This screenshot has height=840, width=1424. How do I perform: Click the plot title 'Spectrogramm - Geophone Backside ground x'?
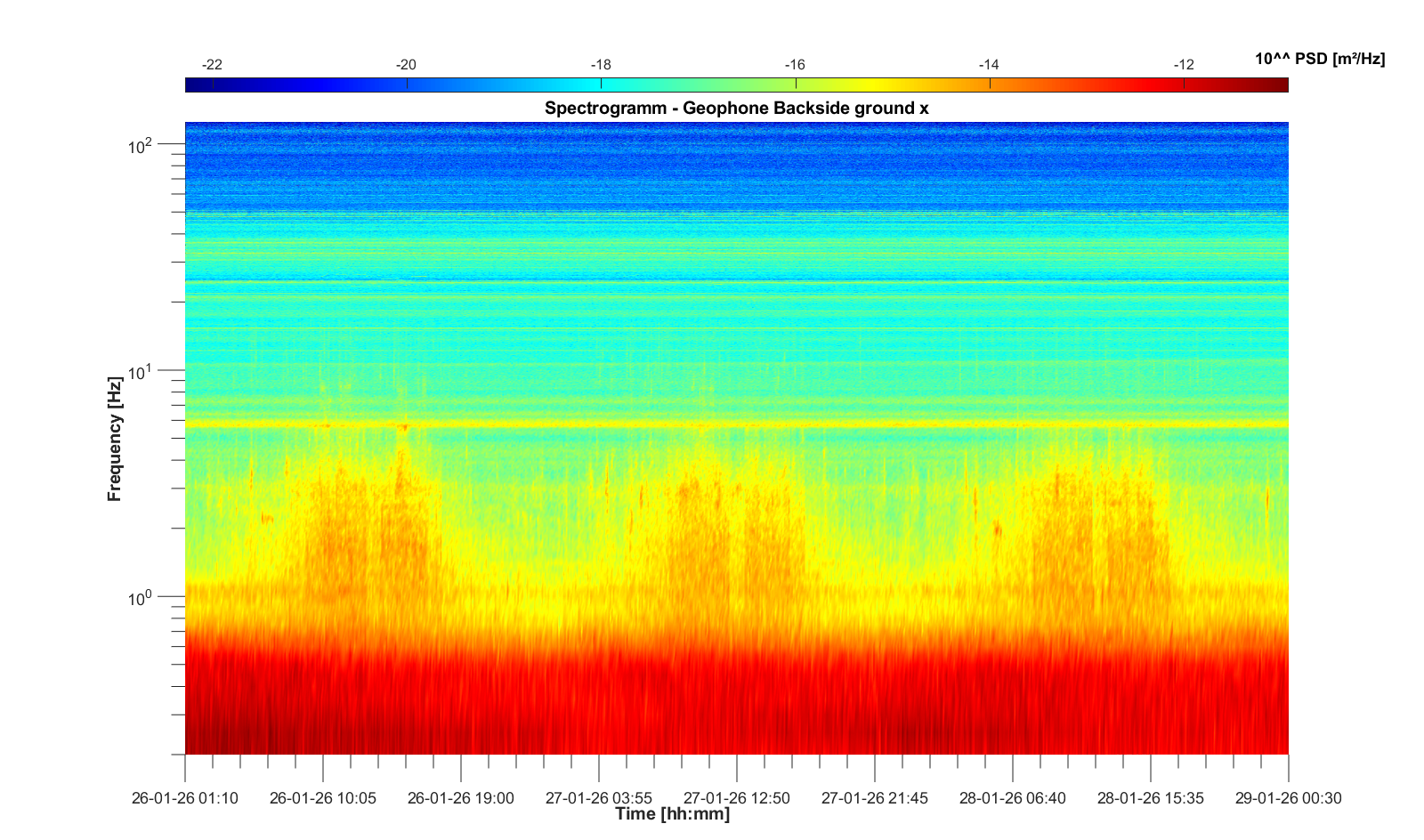(x=736, y=109)
